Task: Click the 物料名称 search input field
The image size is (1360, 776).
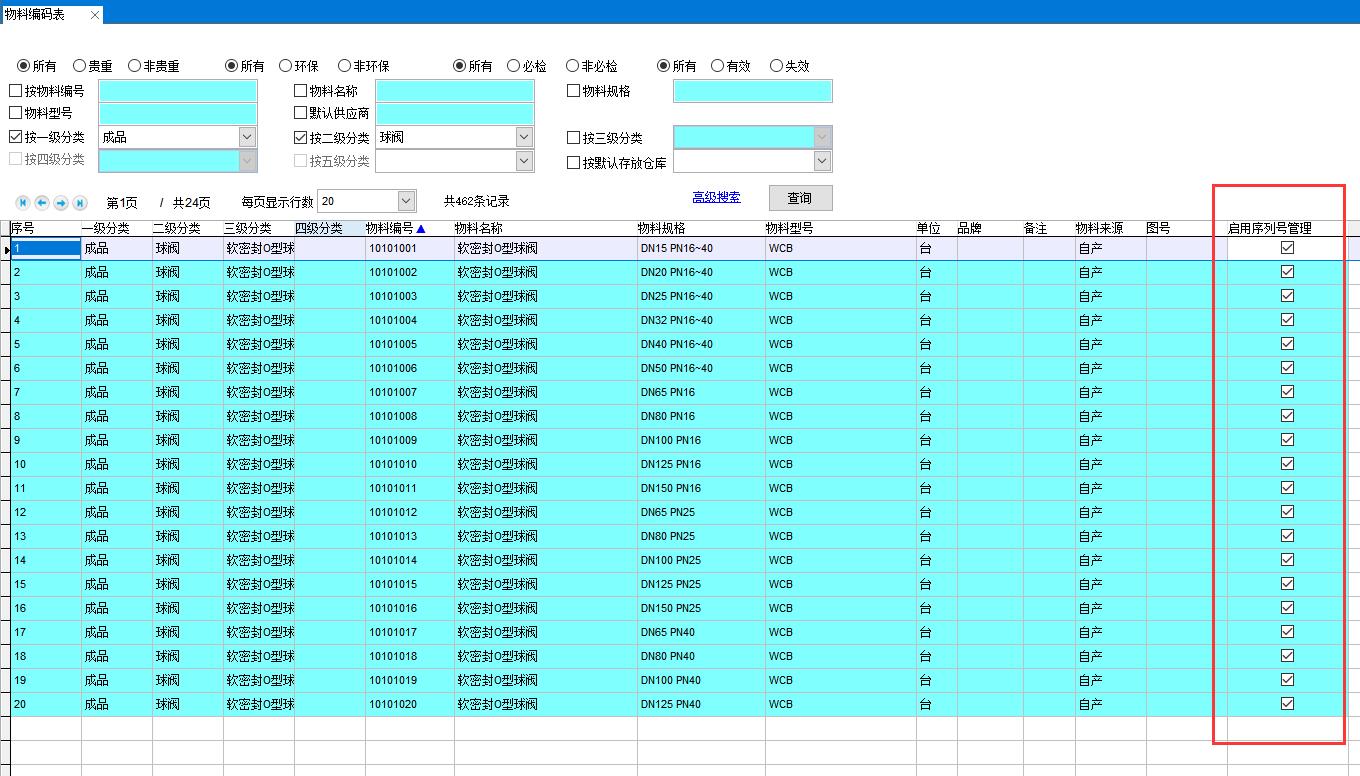Action: (455, 91)
